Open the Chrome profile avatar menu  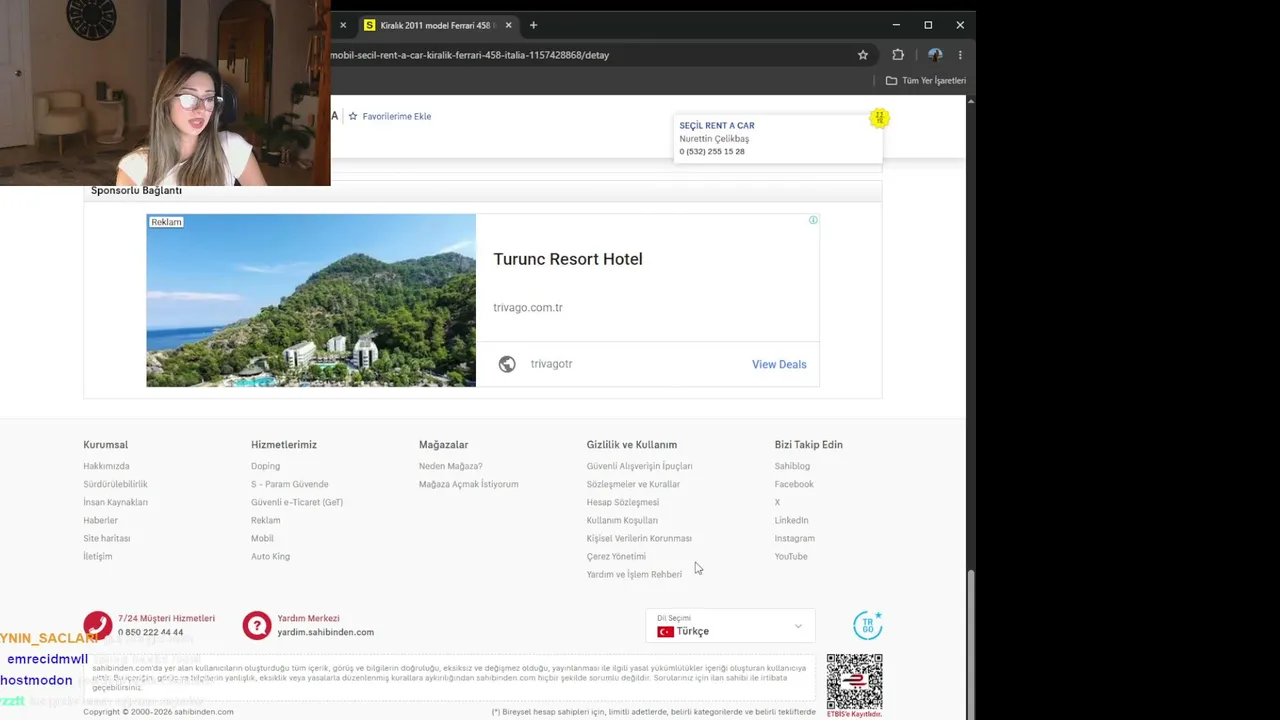click(935, 55)
